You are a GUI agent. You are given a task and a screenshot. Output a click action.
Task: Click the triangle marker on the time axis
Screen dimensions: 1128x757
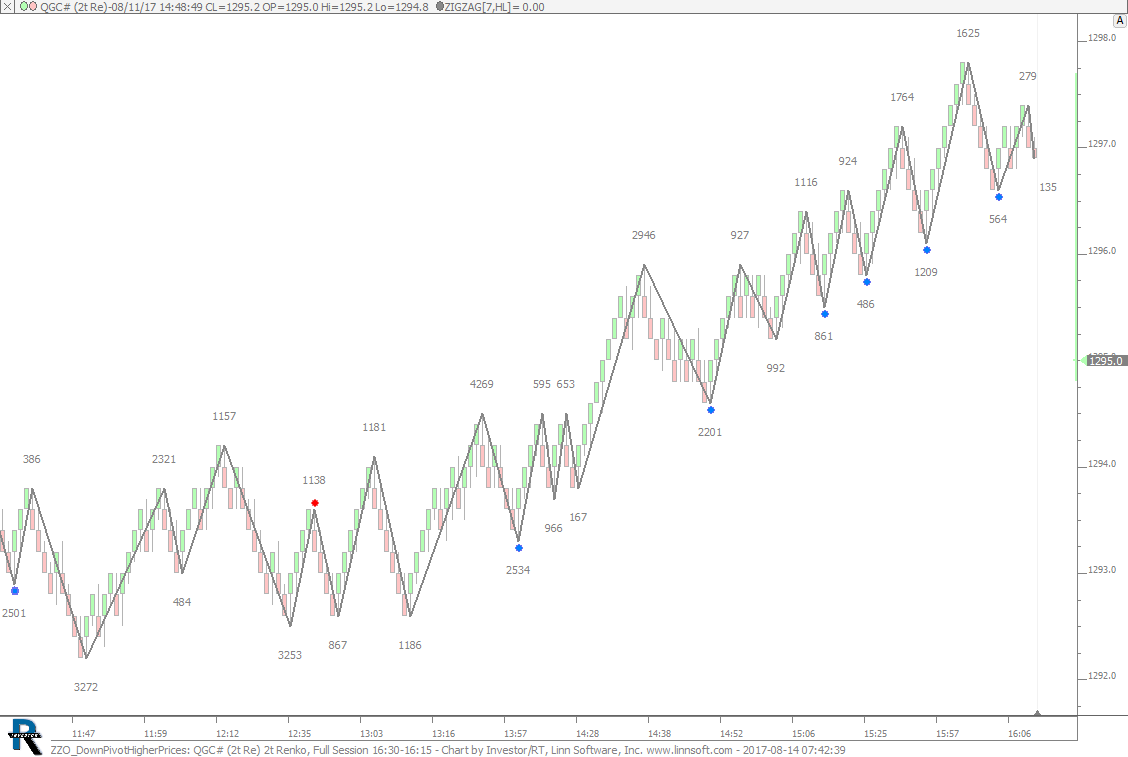pos(1037,713)
